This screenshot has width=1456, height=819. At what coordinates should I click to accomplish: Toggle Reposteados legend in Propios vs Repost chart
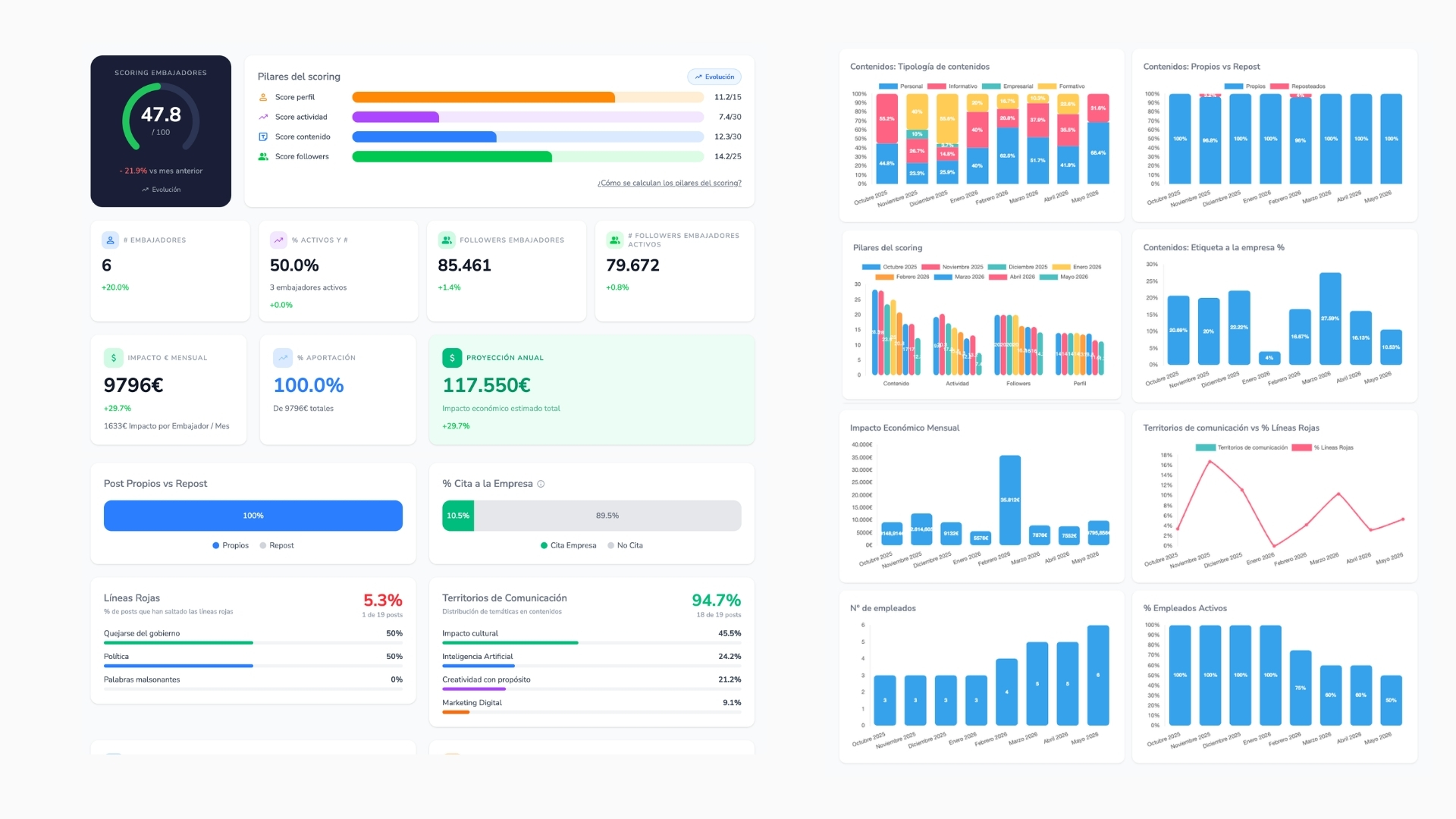coord(1298,86)
